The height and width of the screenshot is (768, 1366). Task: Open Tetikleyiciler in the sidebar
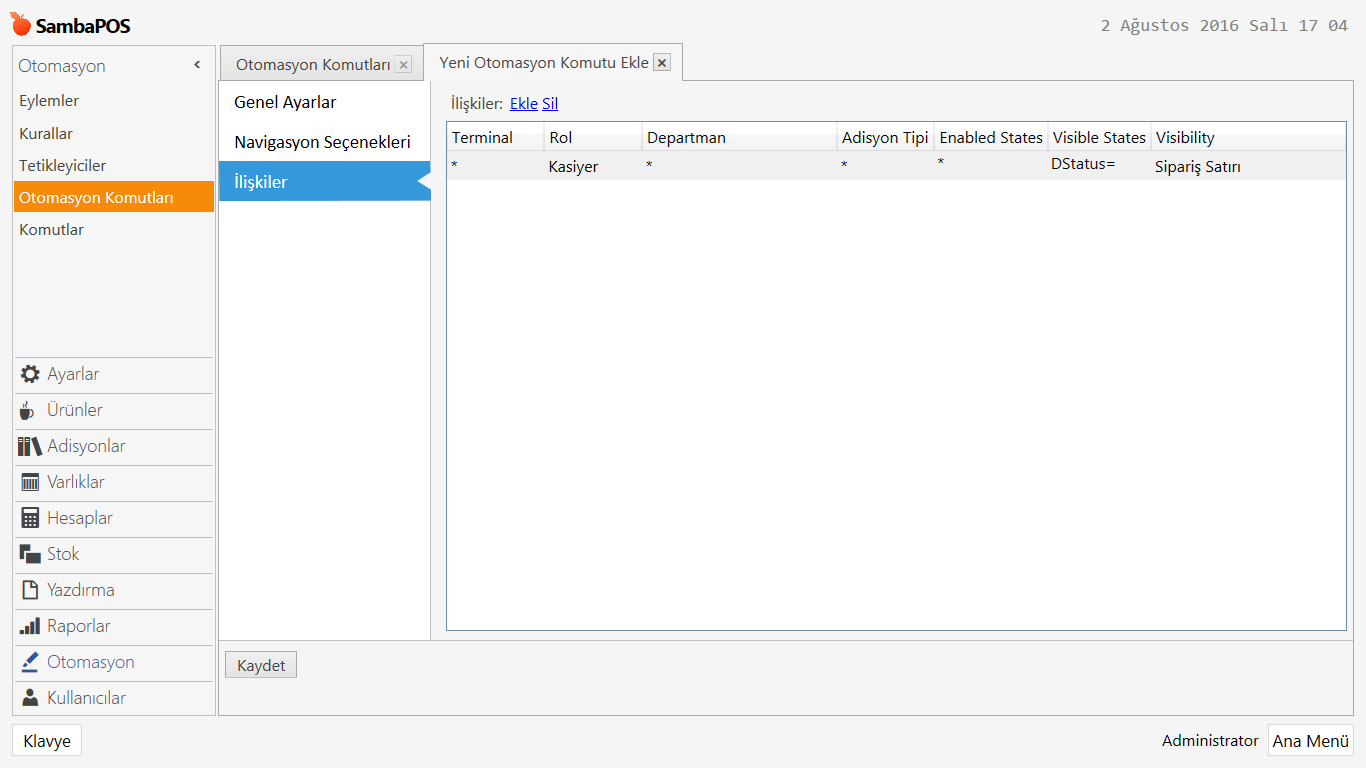tap(114, 165)
